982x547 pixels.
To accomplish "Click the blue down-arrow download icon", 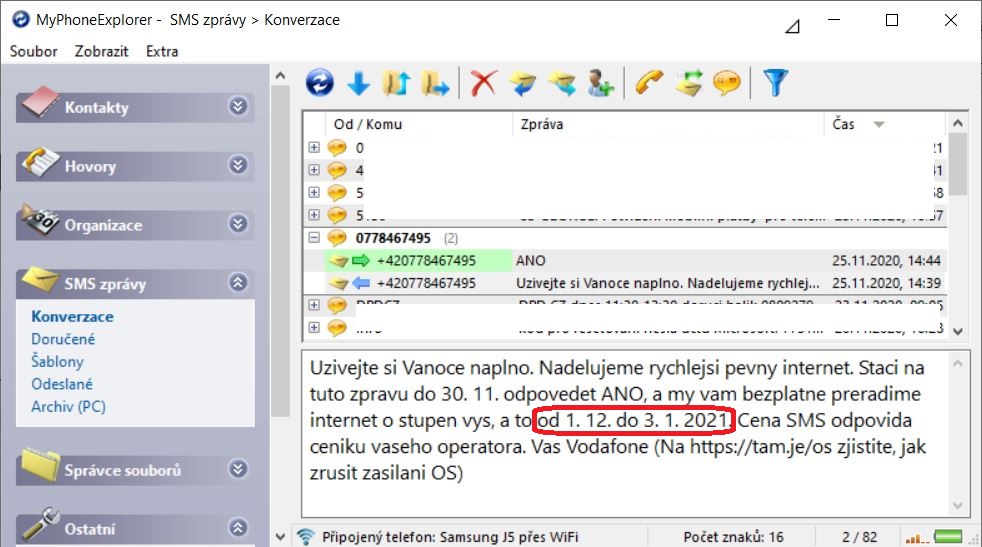I will tap(357, 84).
